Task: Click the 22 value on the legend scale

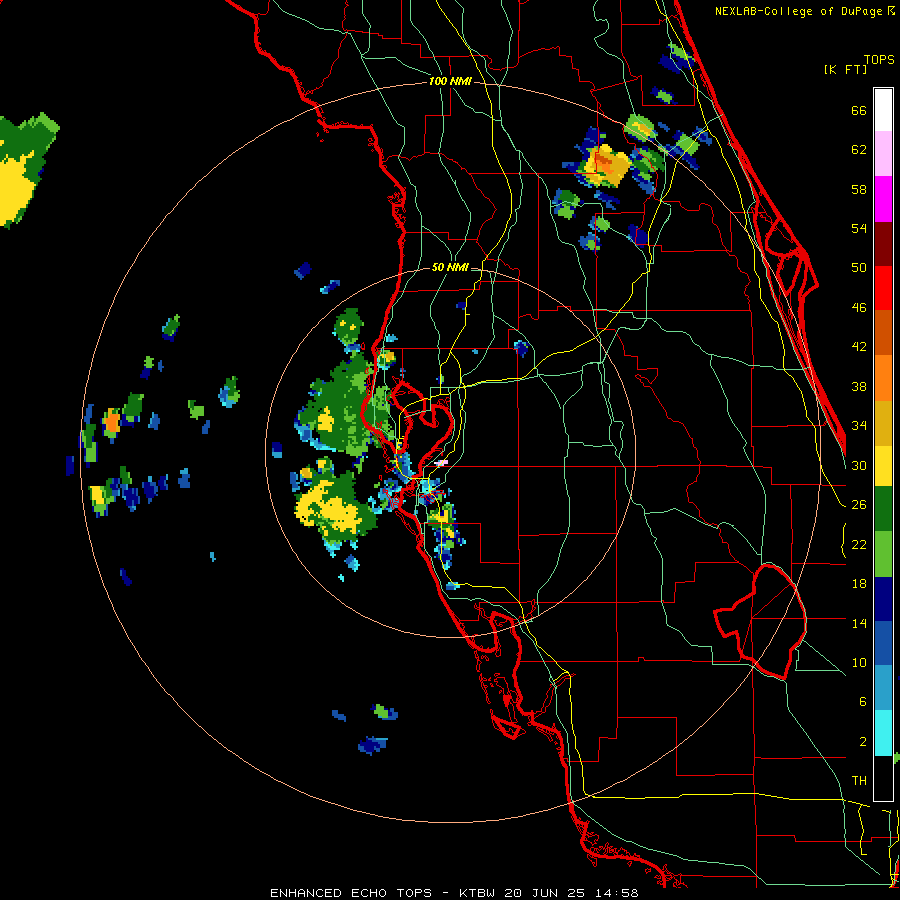Action: pyautogui.click(x=859, y=545)
